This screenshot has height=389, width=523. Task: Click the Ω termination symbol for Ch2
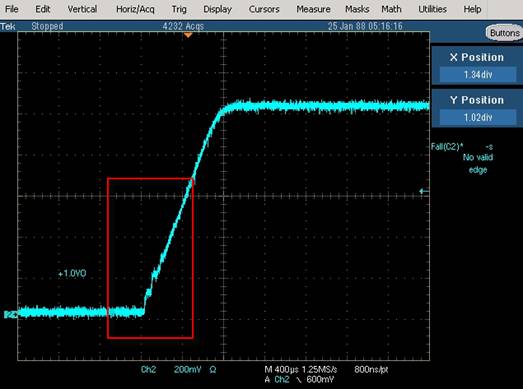pos(213,370)
